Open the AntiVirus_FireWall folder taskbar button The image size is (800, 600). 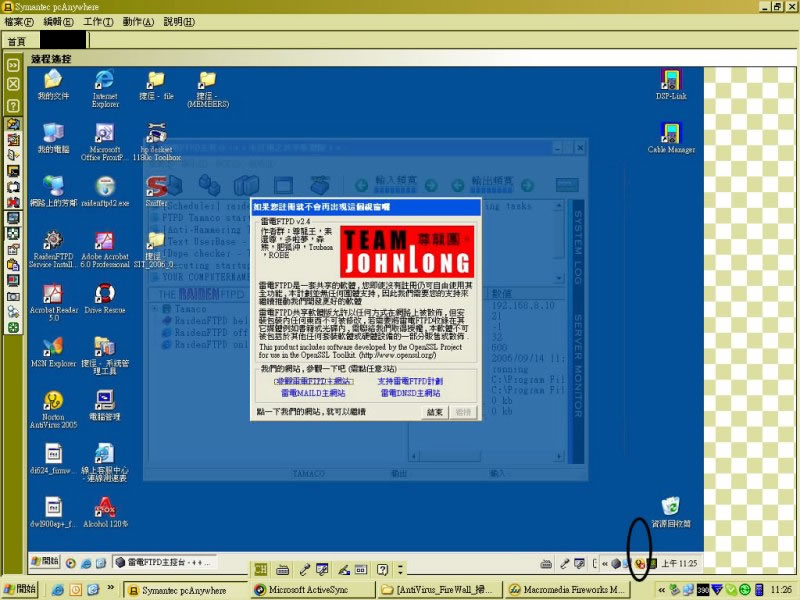click(x=440, y=590)
